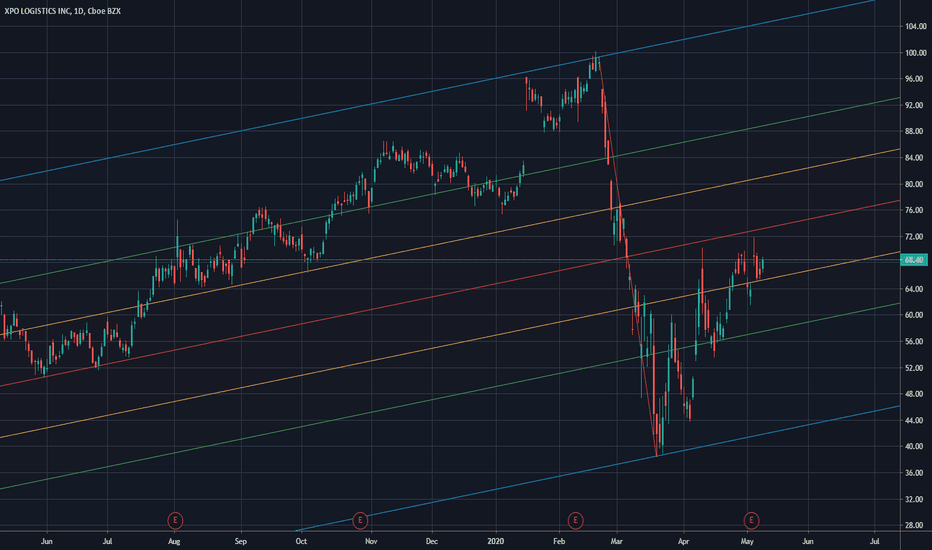Click the 72.00 price axis label
This screenshot has height=550, width=932.
coord(915,237)
